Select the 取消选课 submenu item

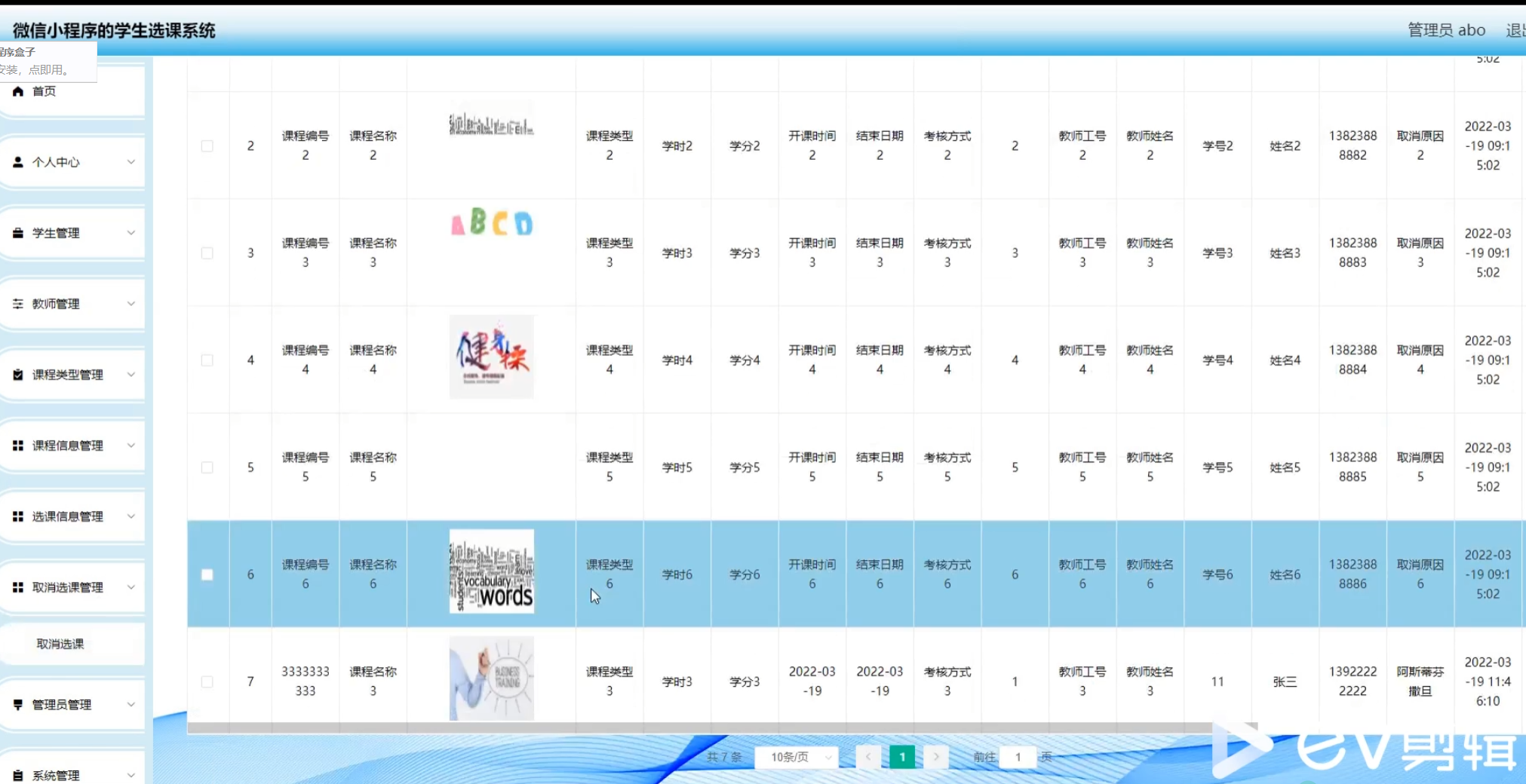point(72,644)
